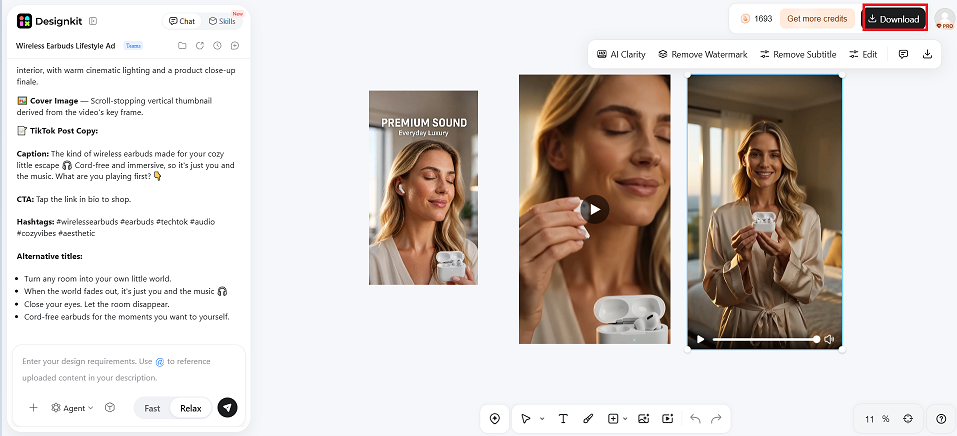Click the chat design requirements input
This screenshot has width=957, height=436.
(129, 369)
